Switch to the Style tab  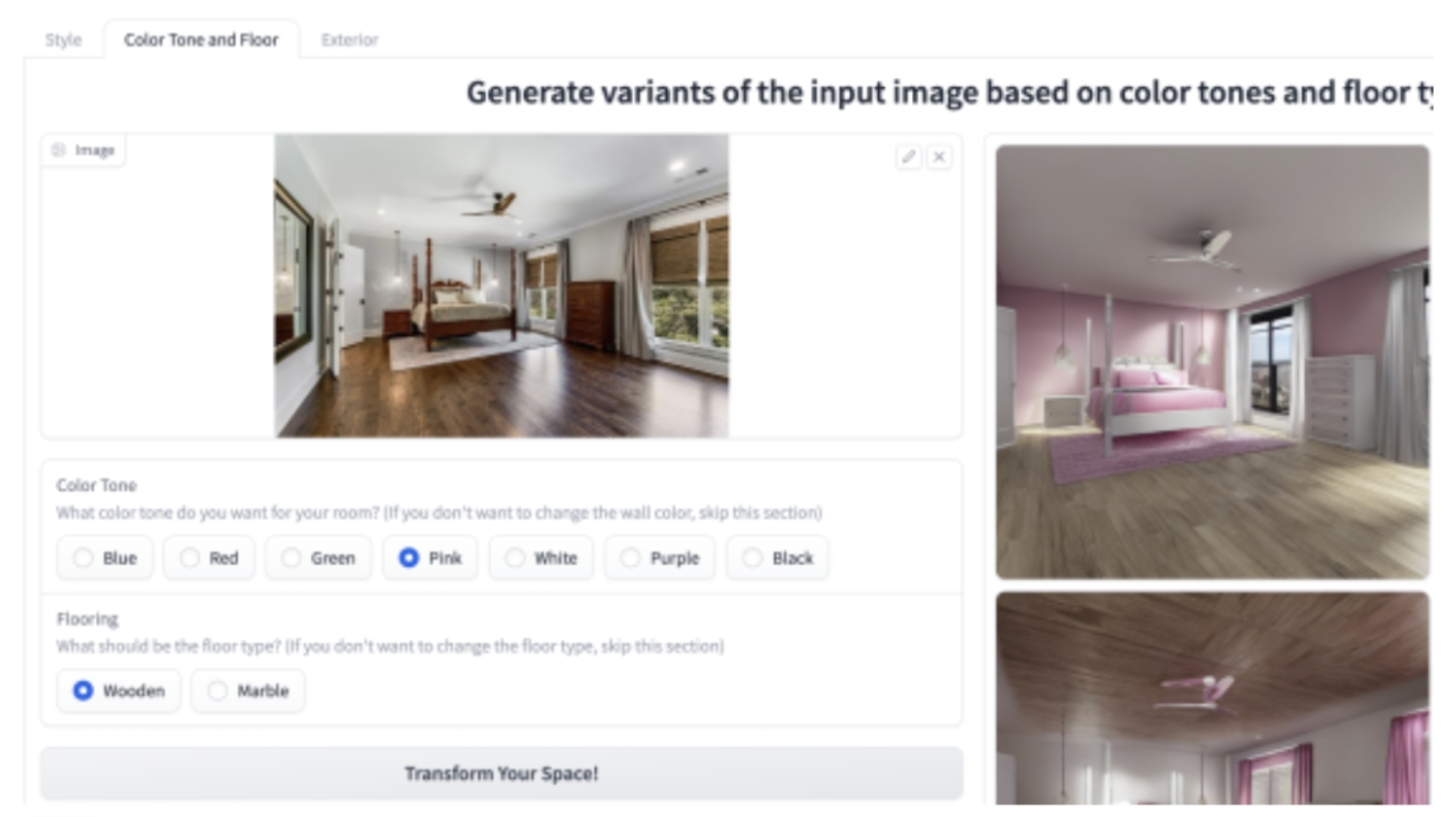(63, 40)
